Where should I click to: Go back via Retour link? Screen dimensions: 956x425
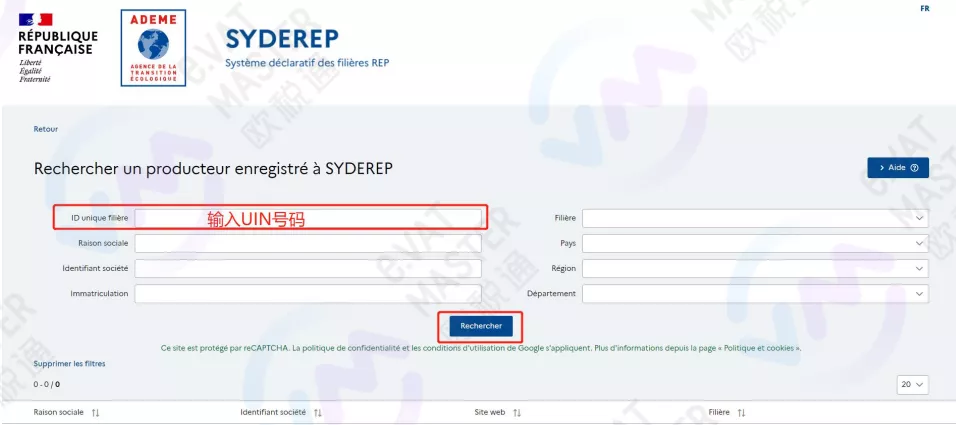(x=46, y=129)
